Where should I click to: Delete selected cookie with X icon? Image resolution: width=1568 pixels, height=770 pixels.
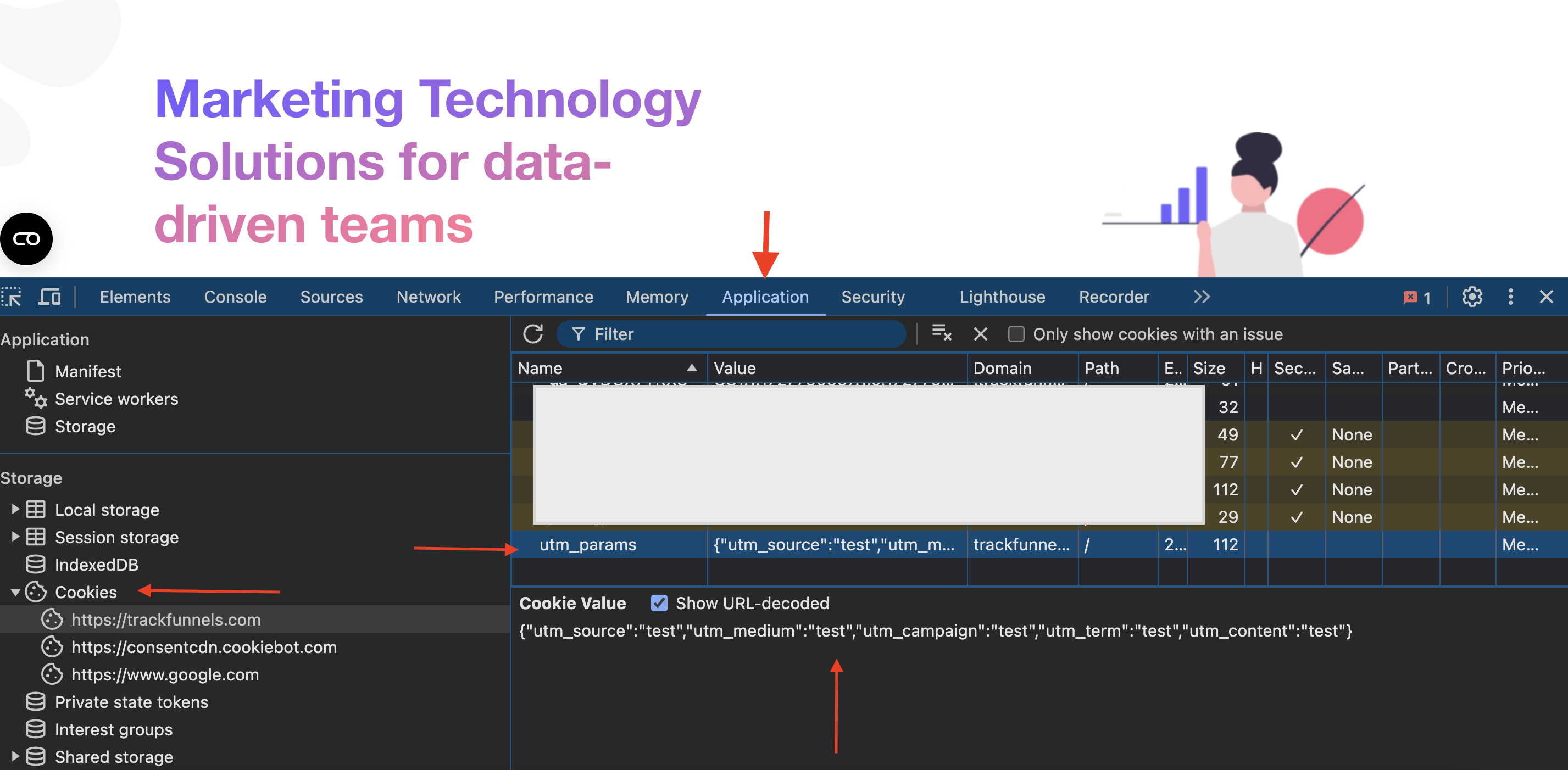[x=980, y=333]
